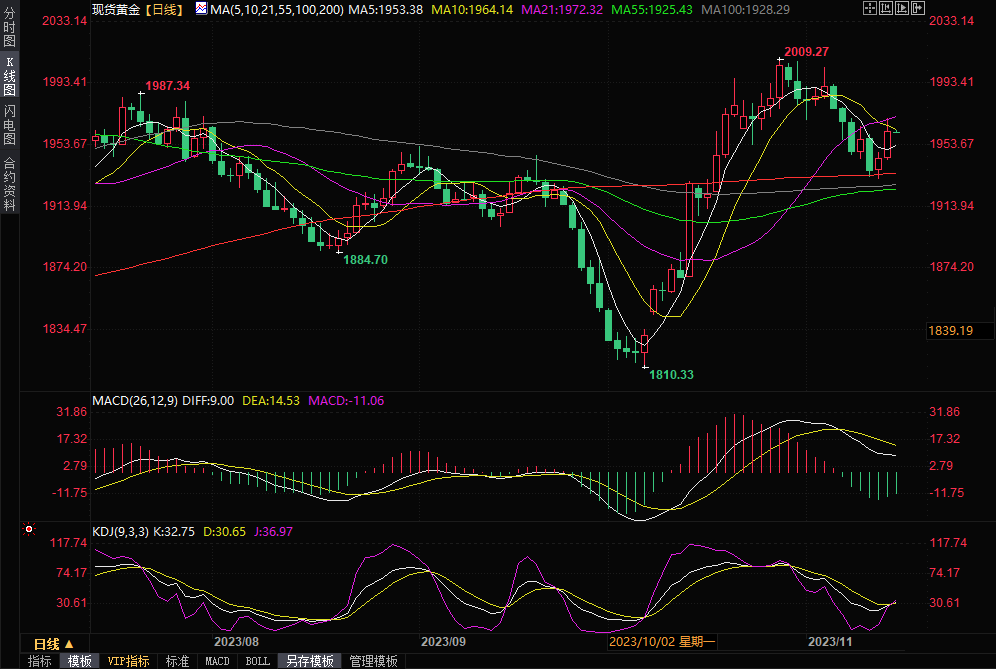Select the 模板 bottom tab

(x=80, y=661)
